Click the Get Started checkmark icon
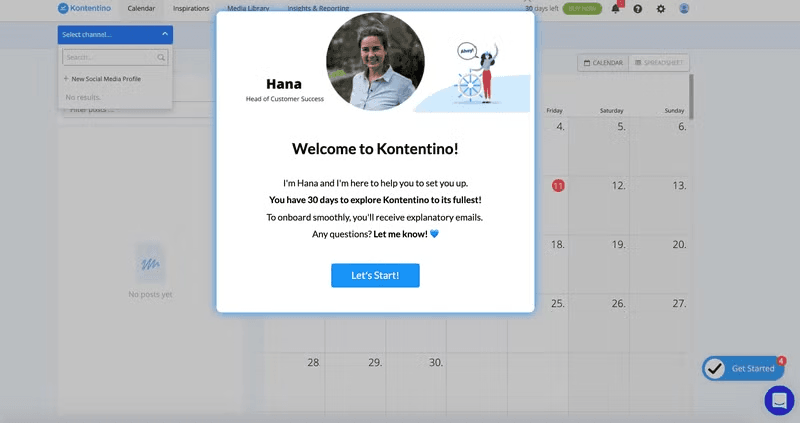This screenshot has width=800, height=423. point(715,369)
